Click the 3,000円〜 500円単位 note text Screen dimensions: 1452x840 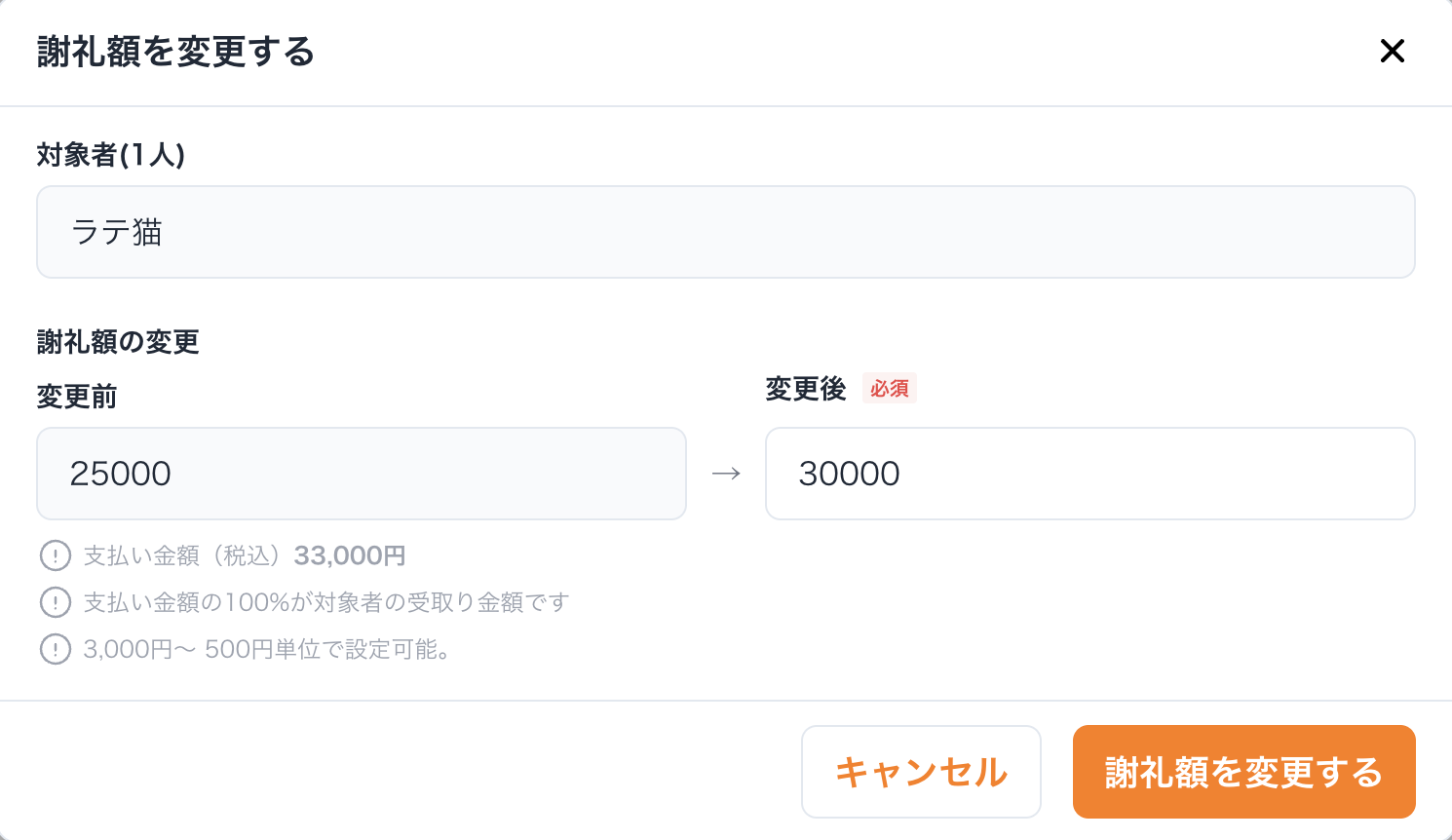(x=266, y=649)
